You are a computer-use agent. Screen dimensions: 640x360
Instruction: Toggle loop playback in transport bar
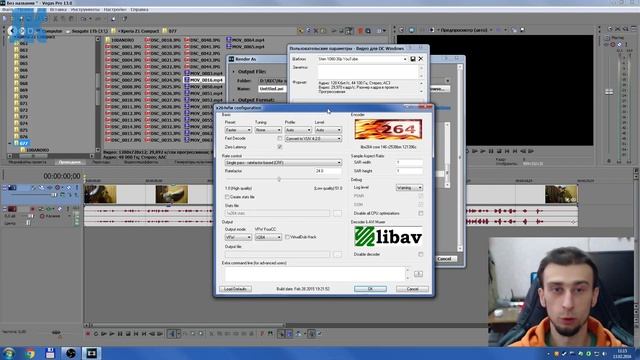pyautogui.click(x=96, y=333)
